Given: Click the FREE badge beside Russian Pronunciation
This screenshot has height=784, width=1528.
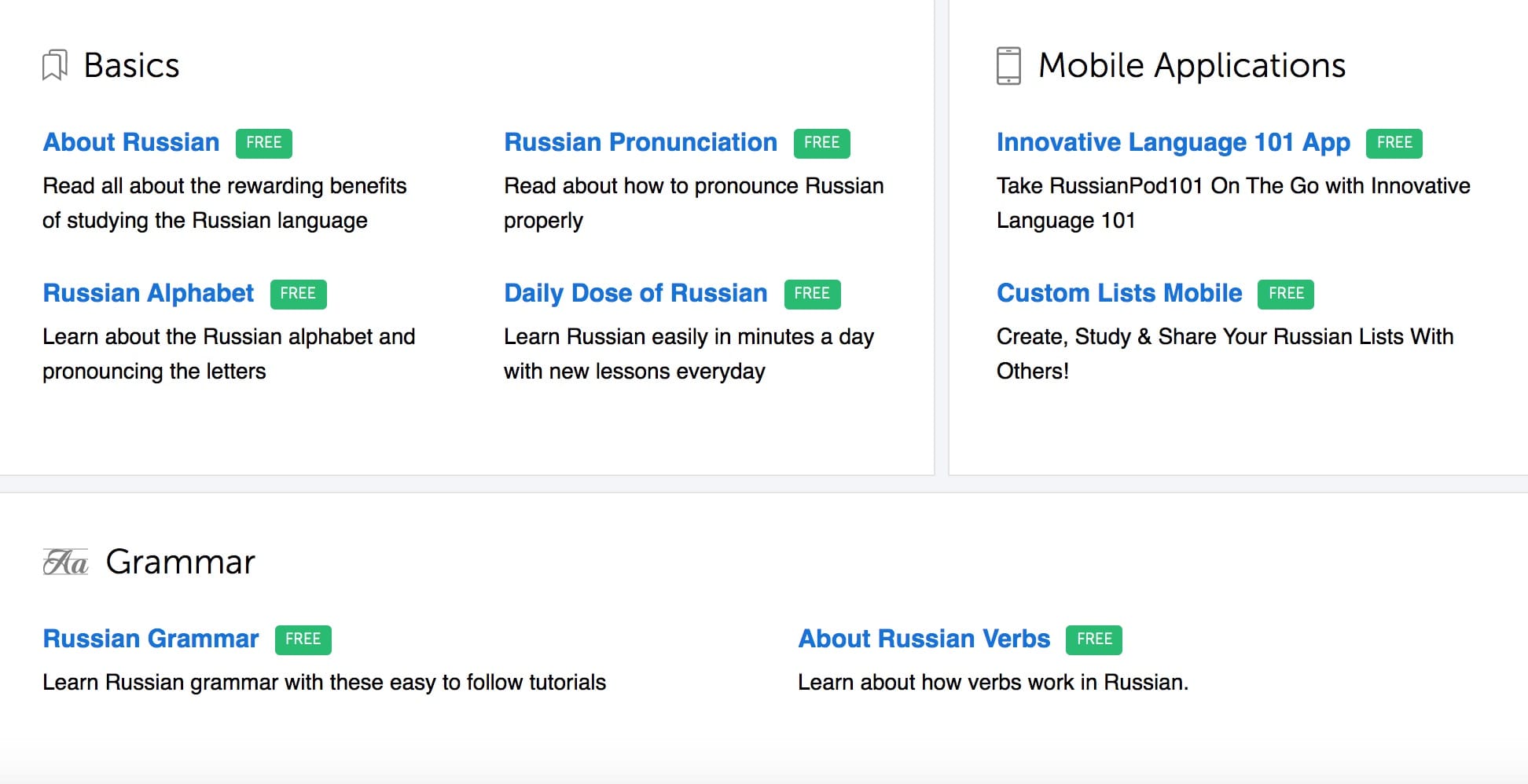Looking at the screenshot, I should 822,143.
